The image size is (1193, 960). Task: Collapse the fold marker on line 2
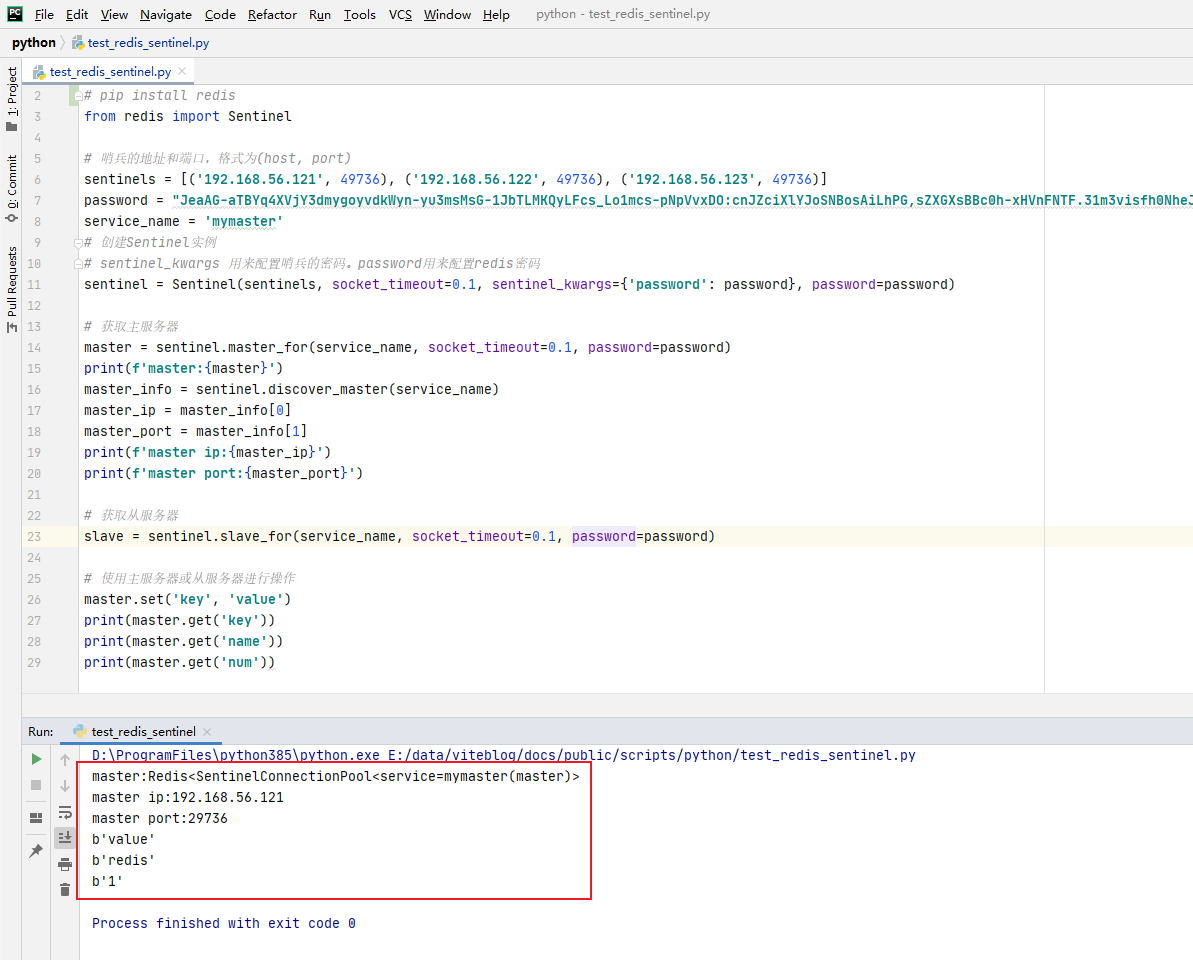point(78,96)
